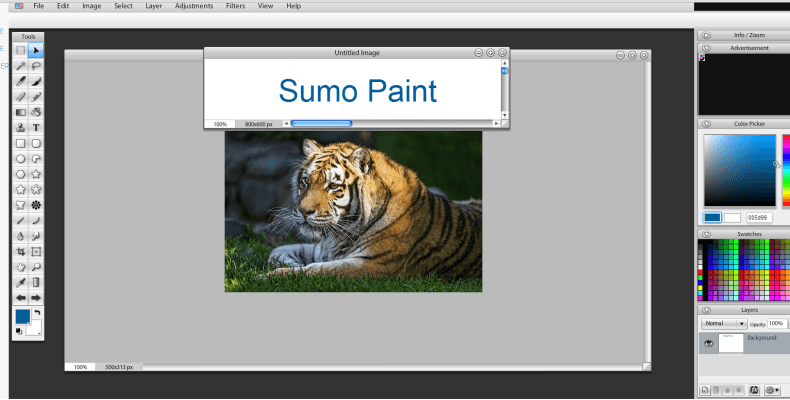Open the Select menu
Screen dimensions: 790x400
click(123, 6)
